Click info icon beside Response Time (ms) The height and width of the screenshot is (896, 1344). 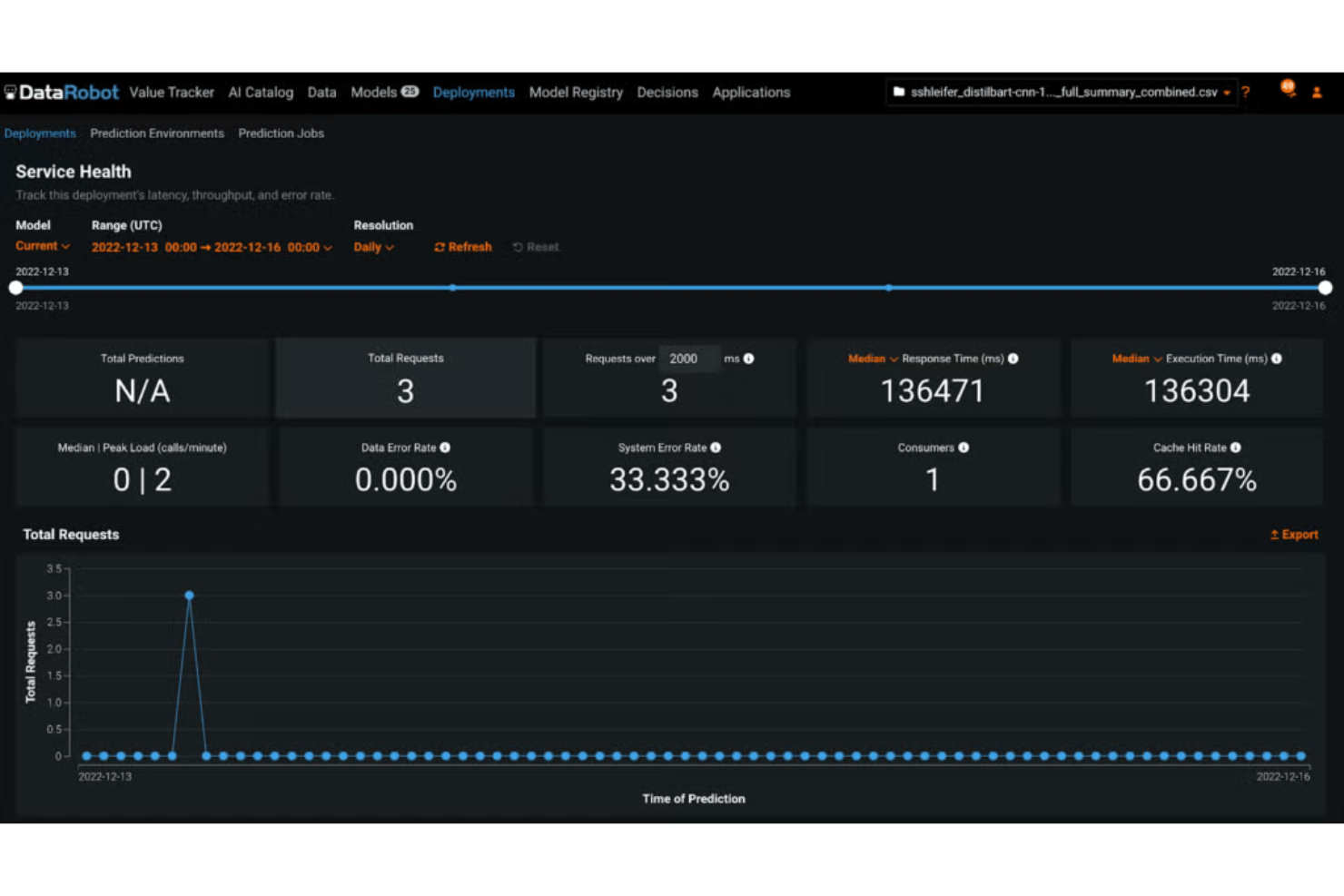click(x=1013, y=359)
